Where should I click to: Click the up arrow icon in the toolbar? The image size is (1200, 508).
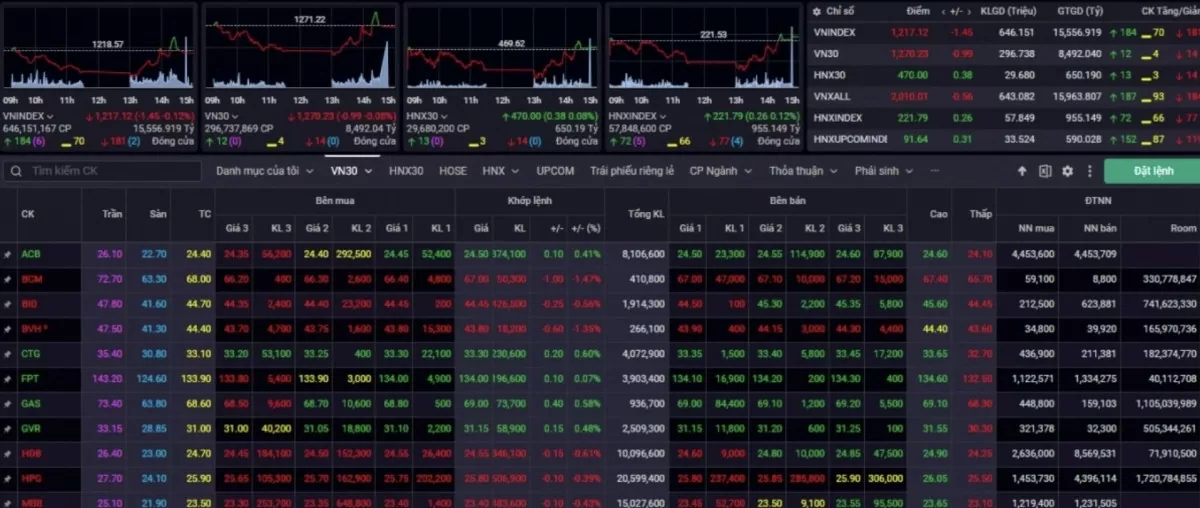[x=1022, y=171]
